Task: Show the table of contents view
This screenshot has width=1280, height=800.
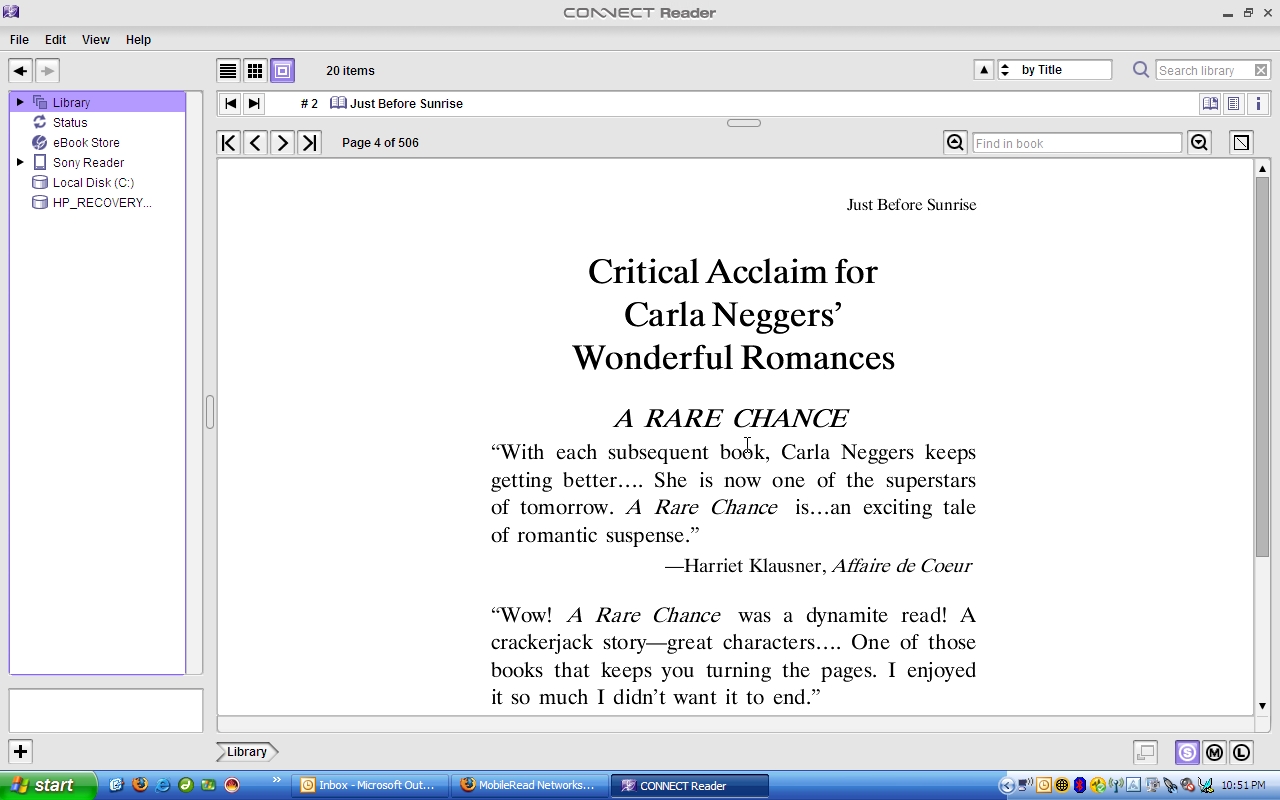Action: (1234, 103)
